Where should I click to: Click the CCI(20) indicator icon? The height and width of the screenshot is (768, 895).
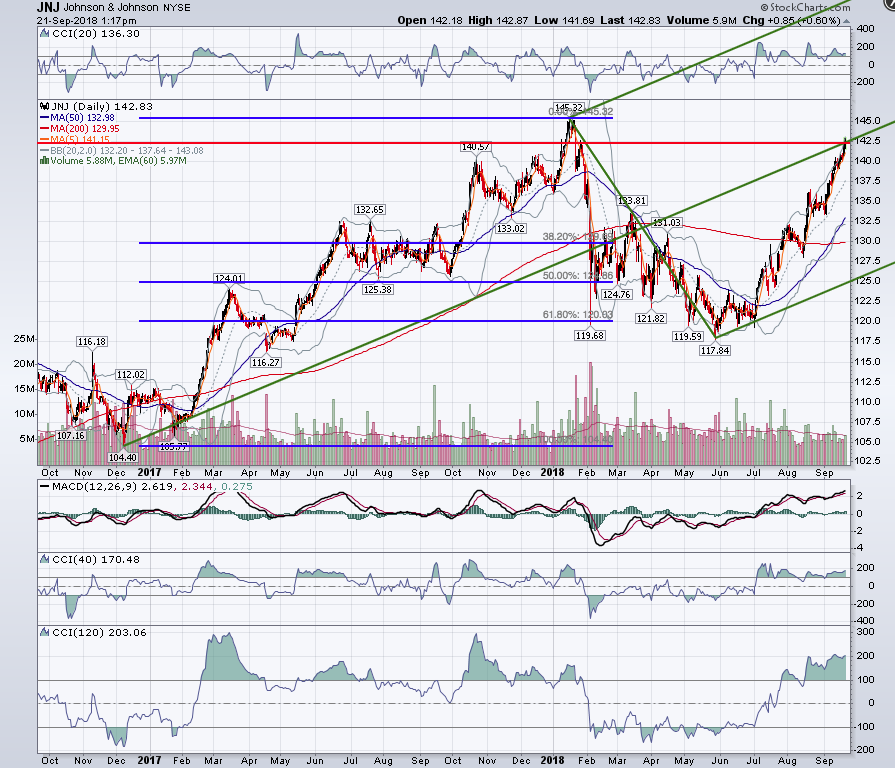(x=45, y=34)
